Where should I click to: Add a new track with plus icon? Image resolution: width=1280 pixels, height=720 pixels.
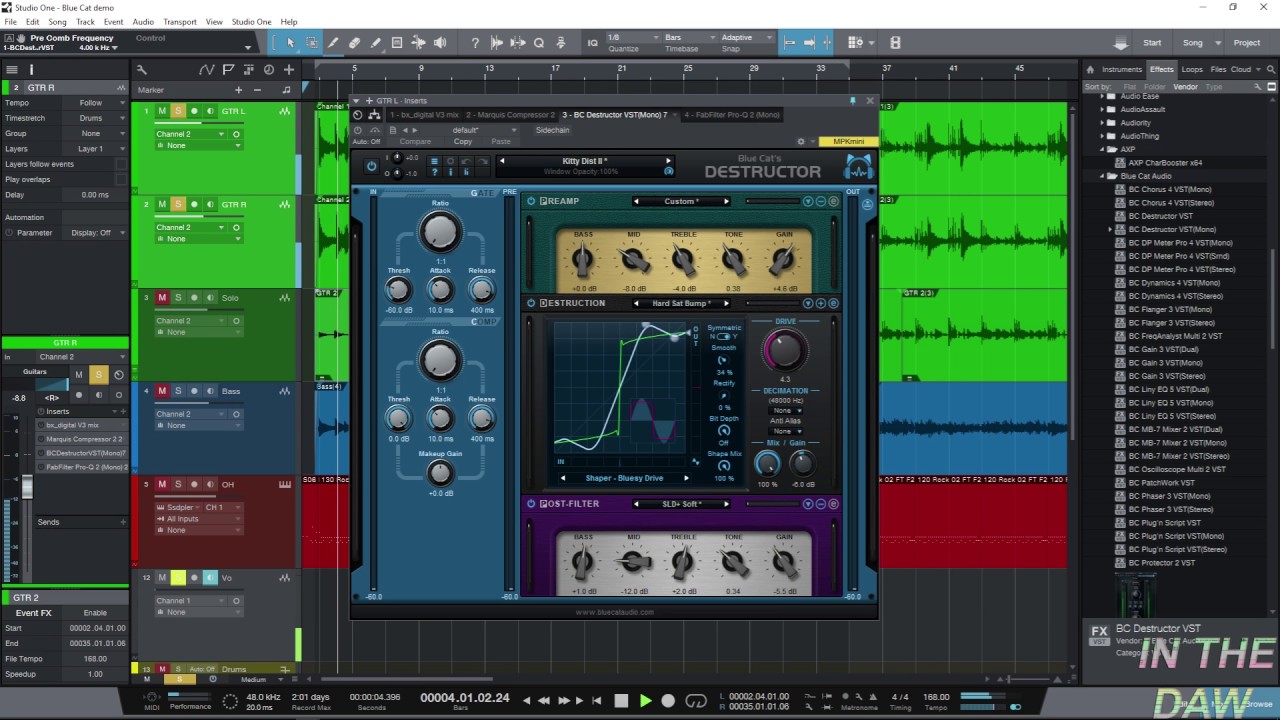pyautogui.click(x=289, y=69)
